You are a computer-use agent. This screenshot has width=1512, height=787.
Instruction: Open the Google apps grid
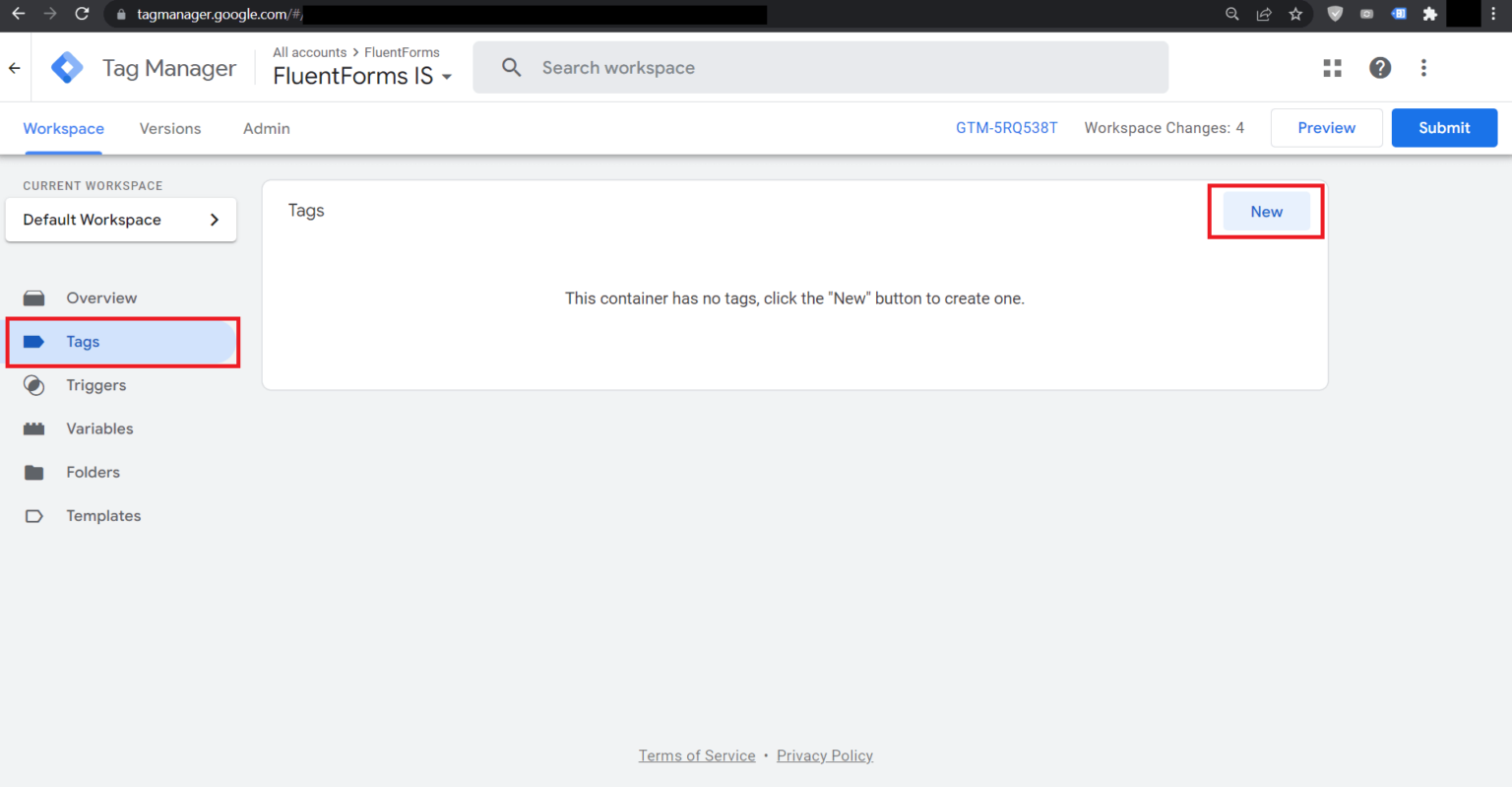(x=1332, y=68)
